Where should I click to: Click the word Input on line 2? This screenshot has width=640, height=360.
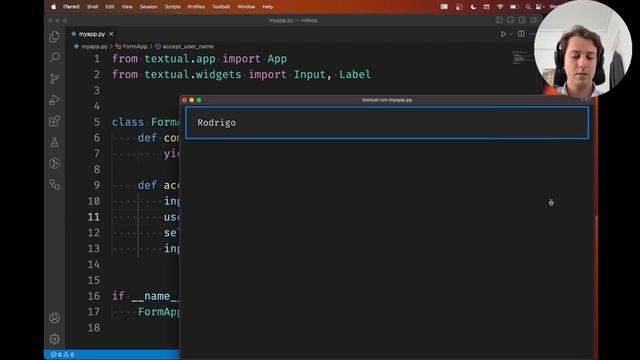point(310,75)
